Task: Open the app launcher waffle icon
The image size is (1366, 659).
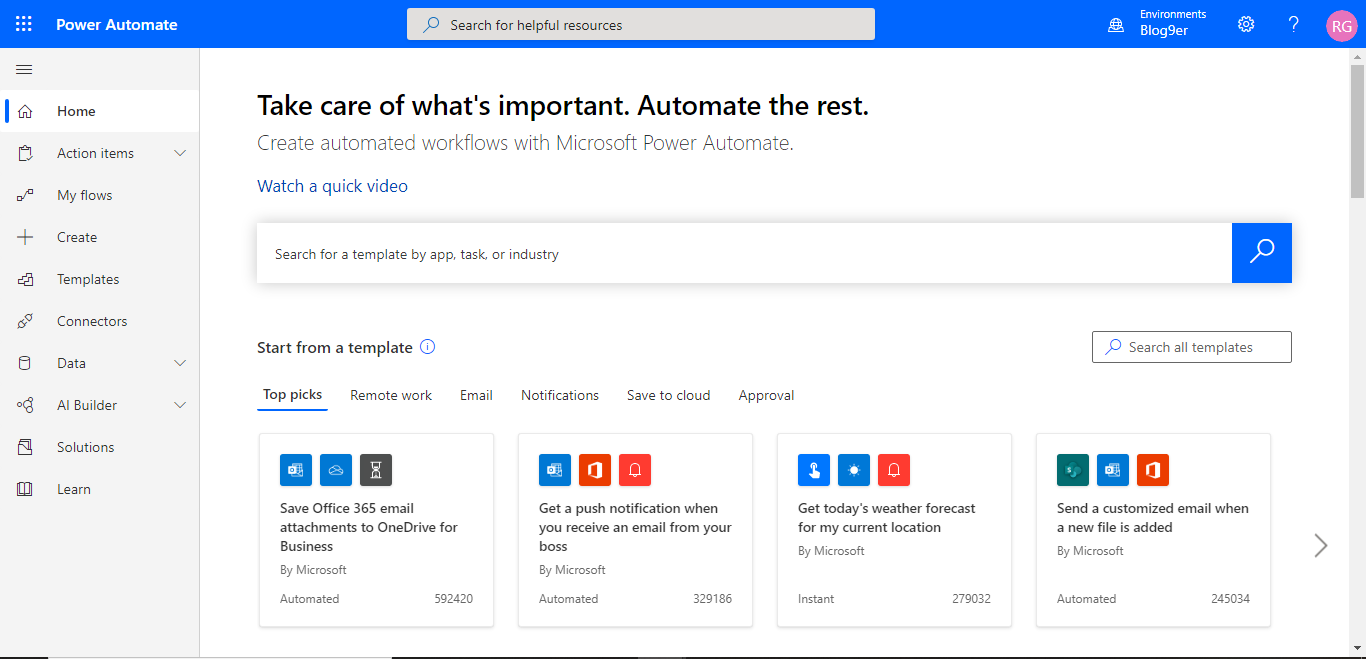Action: [24, 24]
